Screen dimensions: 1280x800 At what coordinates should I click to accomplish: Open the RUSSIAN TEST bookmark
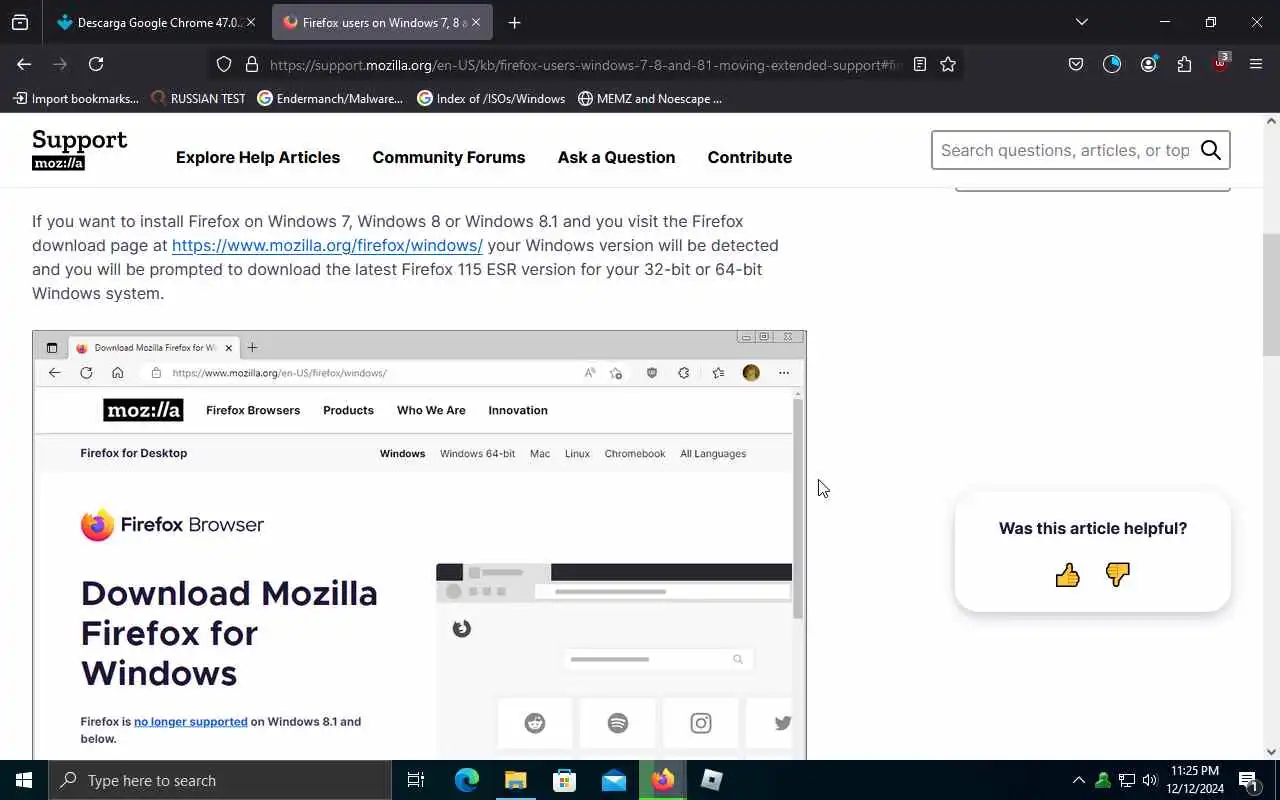point(198,98)
